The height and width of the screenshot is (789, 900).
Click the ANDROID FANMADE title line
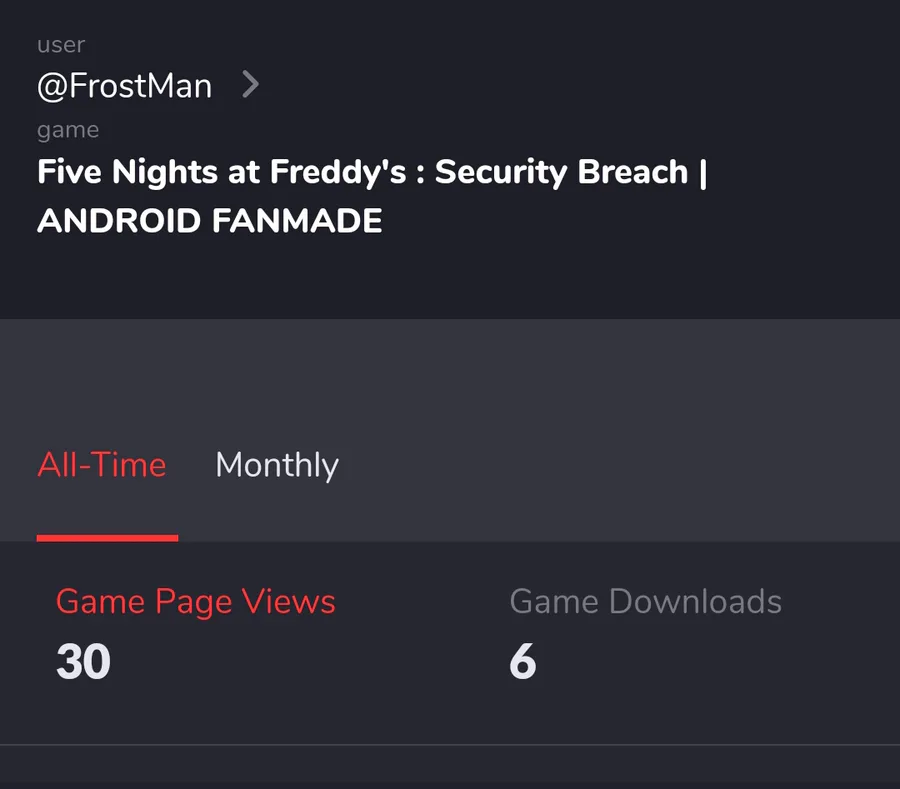point(210,220)
